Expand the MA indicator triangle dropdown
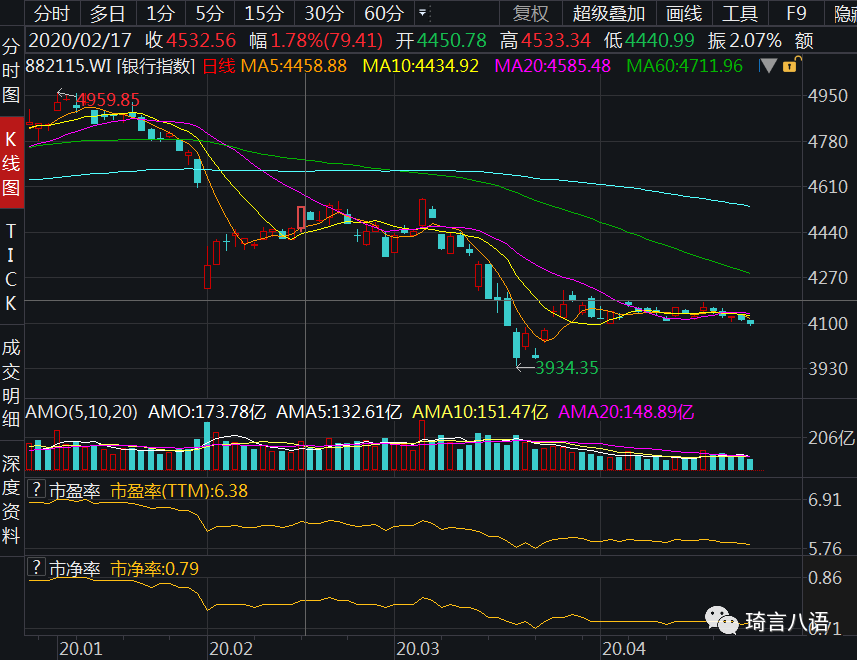Viewport: 857px width, 660px height. click(x=768, y=66)
